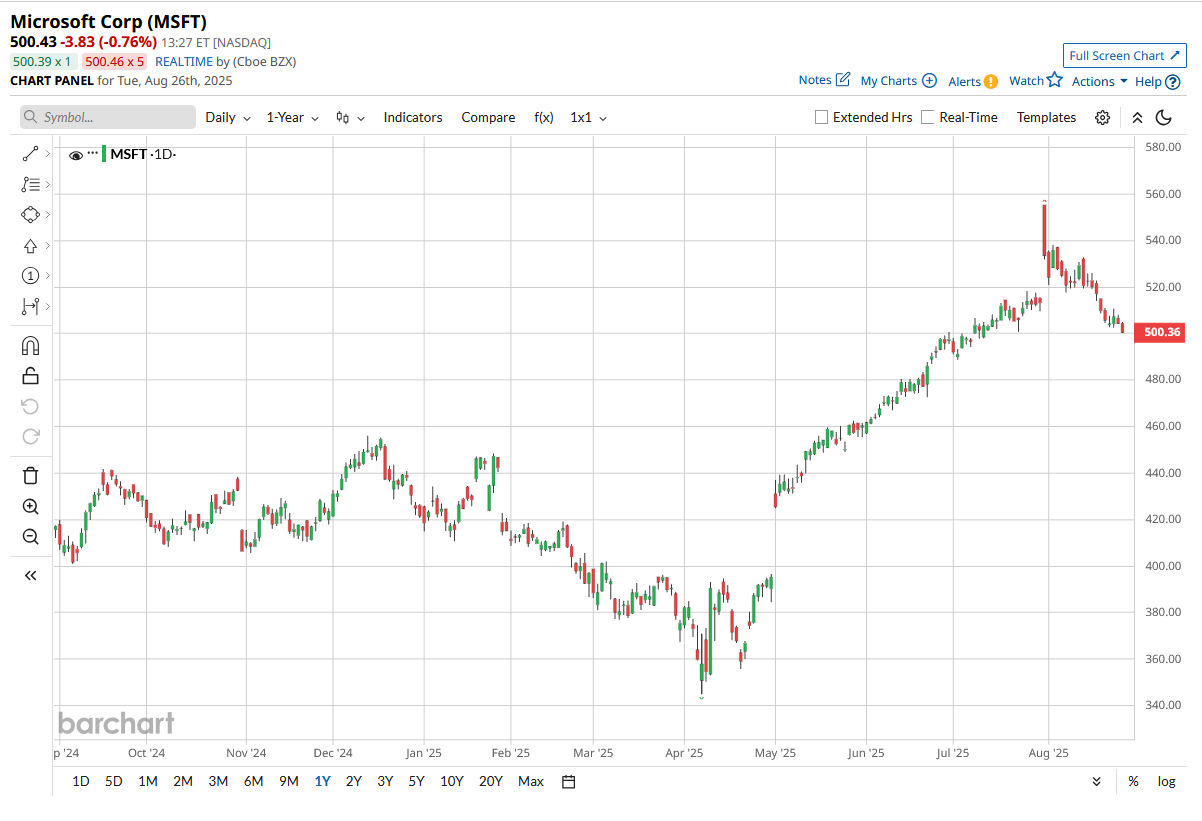Select the 3M time range

(x=218, y=781)
